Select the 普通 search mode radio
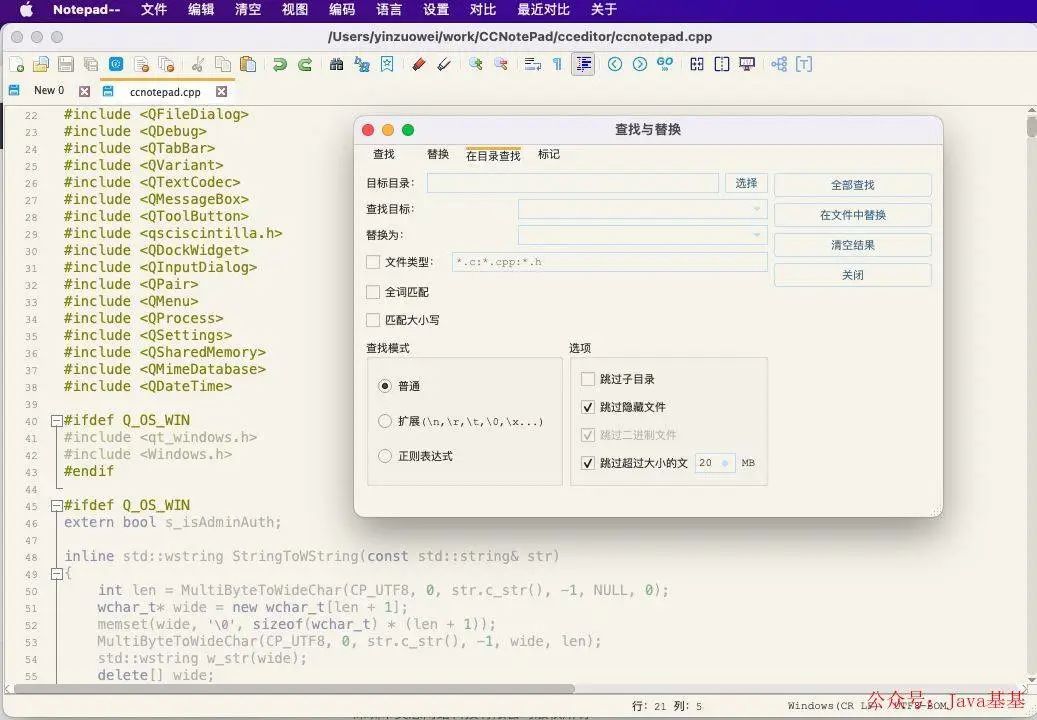The width and height of the screenshot is (1037, 720). [385, 386]
